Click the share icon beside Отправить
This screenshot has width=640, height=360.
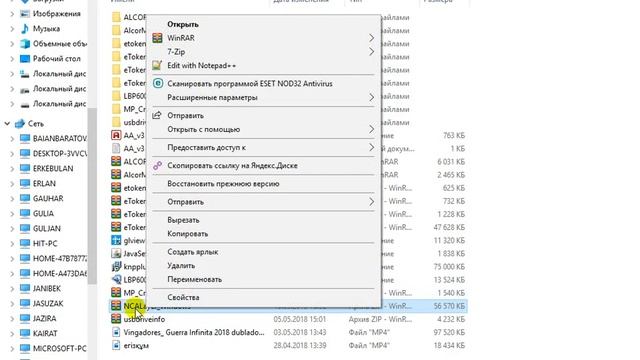(157, 115)
